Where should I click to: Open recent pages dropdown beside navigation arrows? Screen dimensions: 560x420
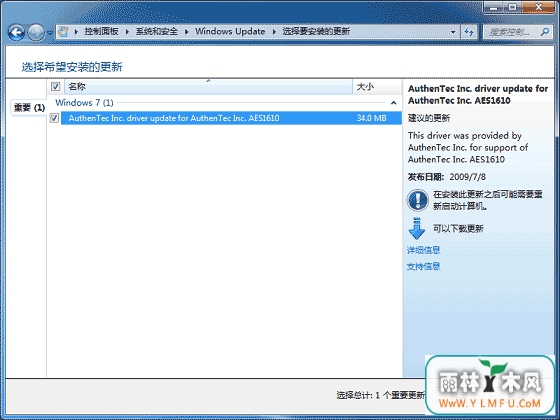(x=50, y=33)
